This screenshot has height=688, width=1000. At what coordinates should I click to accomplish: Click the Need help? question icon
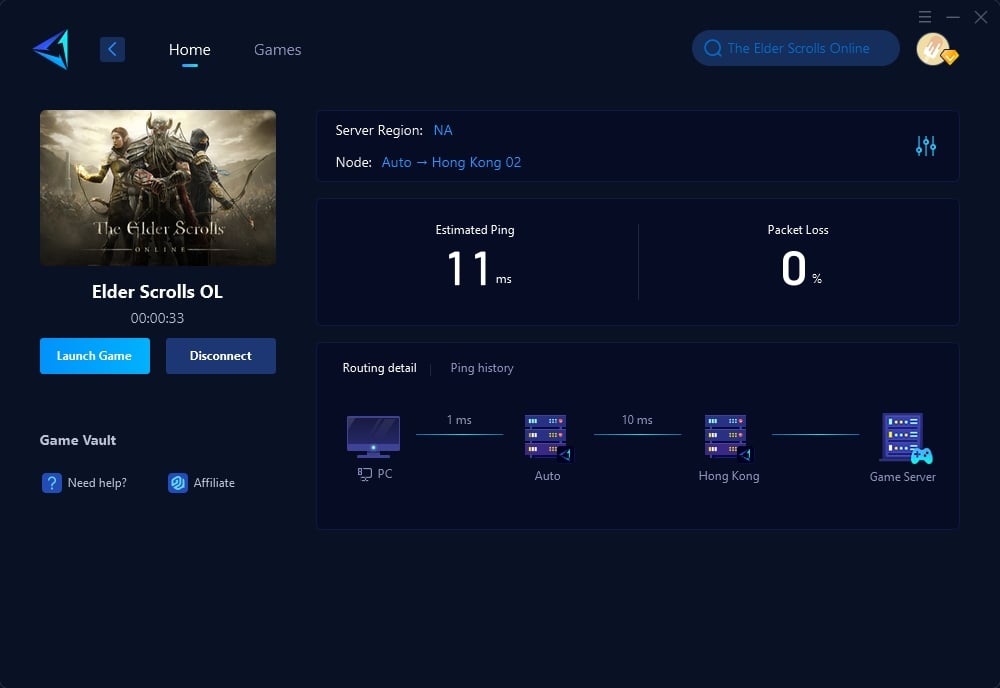pos(52,483)
